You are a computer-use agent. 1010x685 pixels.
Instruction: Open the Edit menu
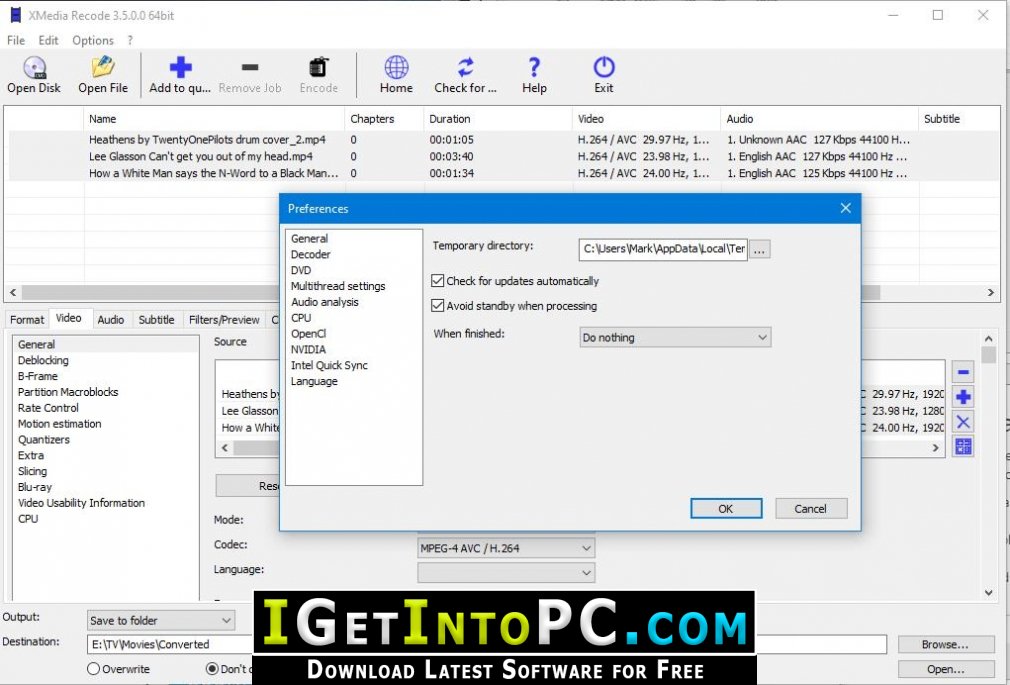[48, 40]
